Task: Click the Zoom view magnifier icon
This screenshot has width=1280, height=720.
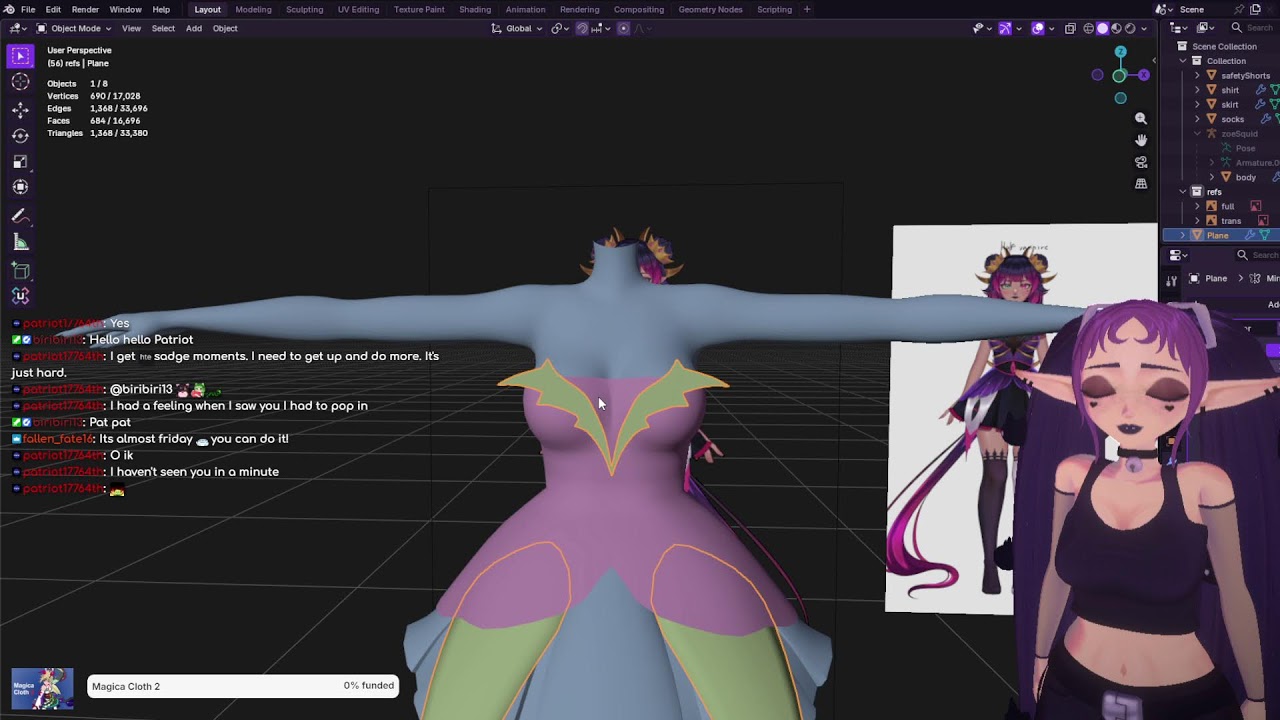Action: tap(1141, 118)
